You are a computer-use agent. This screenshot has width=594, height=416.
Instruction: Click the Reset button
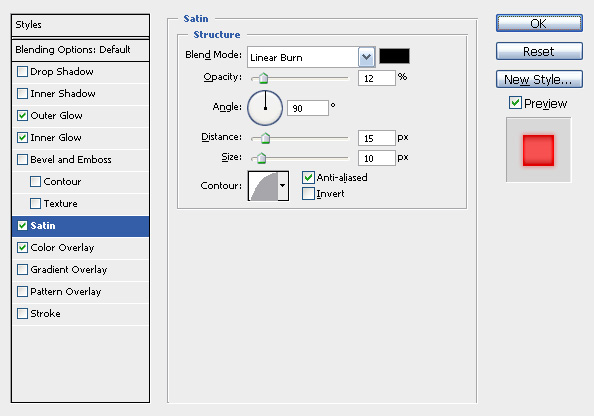[x=539, y=51]
